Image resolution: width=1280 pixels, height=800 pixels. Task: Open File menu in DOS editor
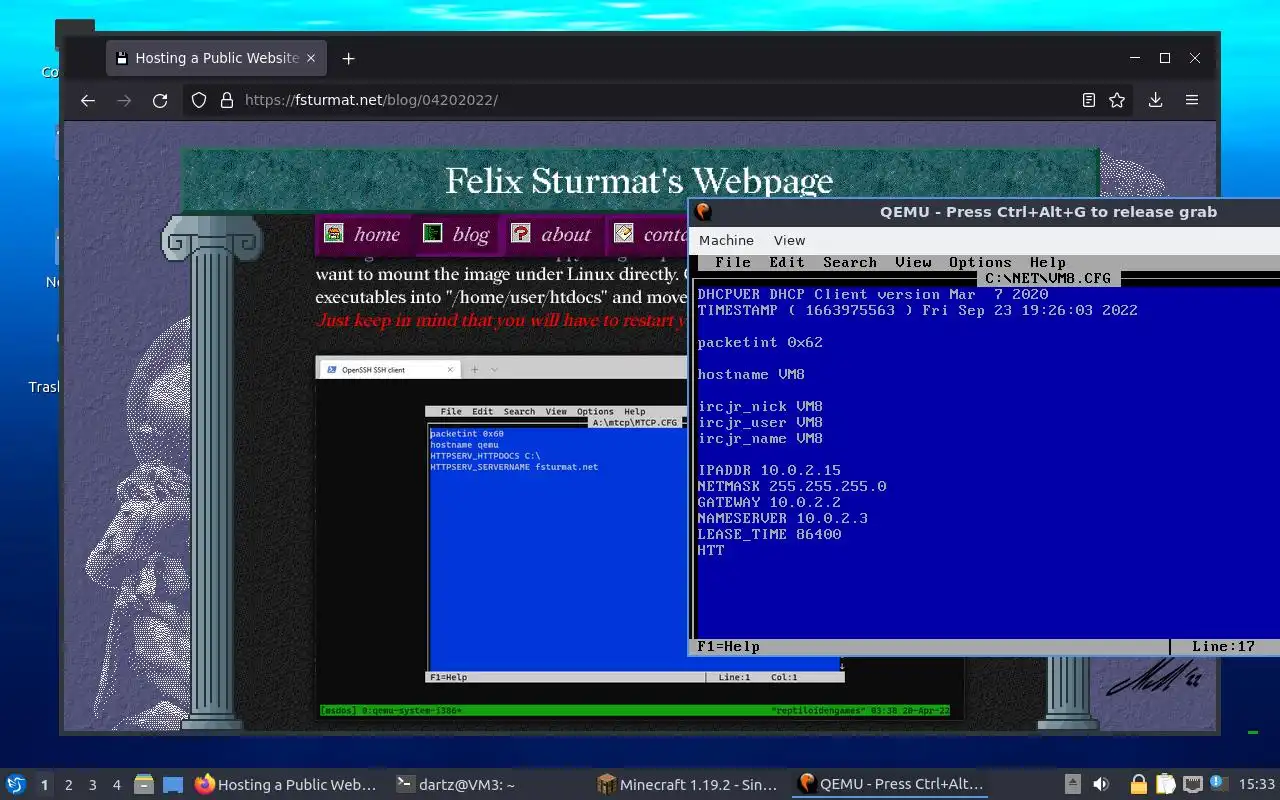click(x=733, y=262)
